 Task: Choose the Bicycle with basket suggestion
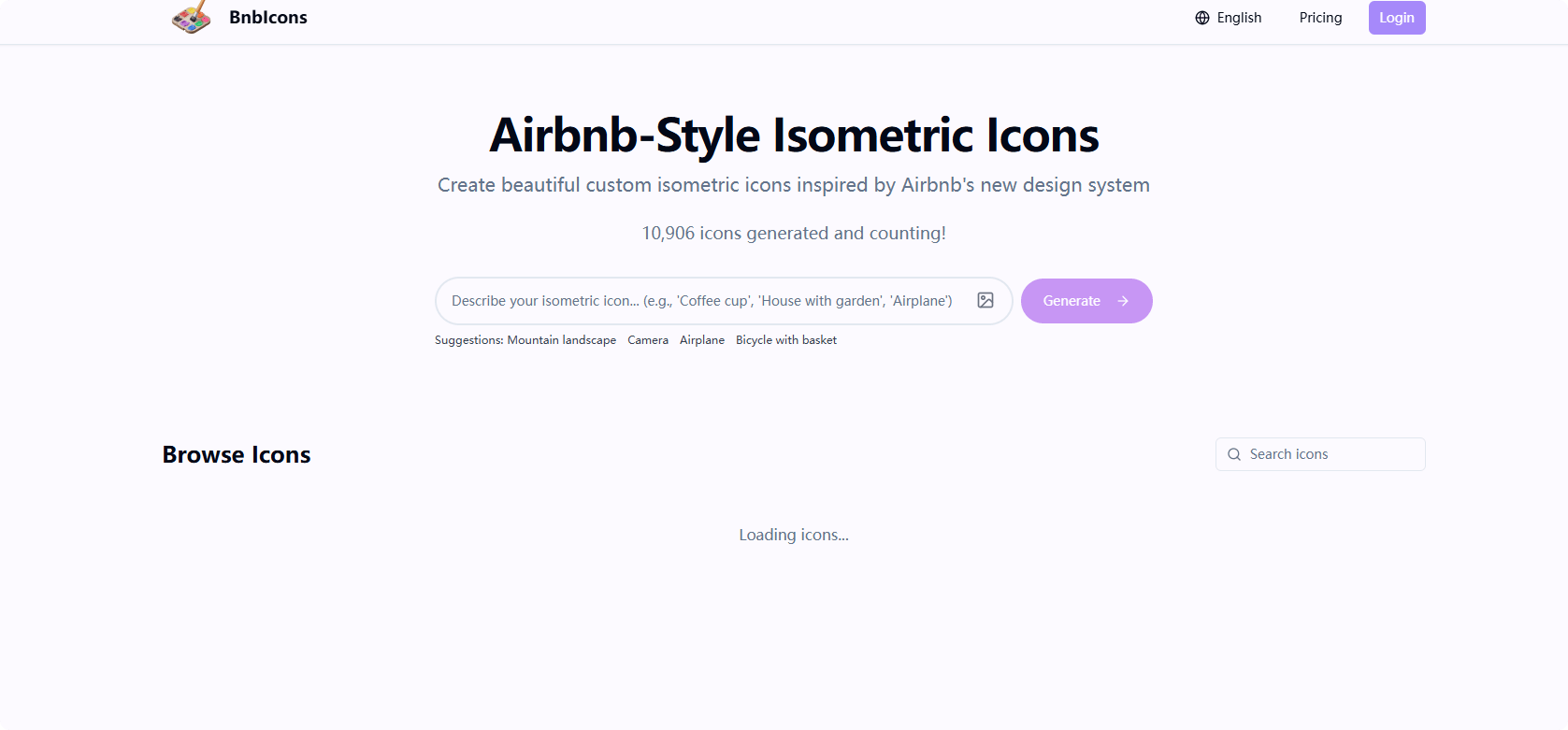pos(786,340)
